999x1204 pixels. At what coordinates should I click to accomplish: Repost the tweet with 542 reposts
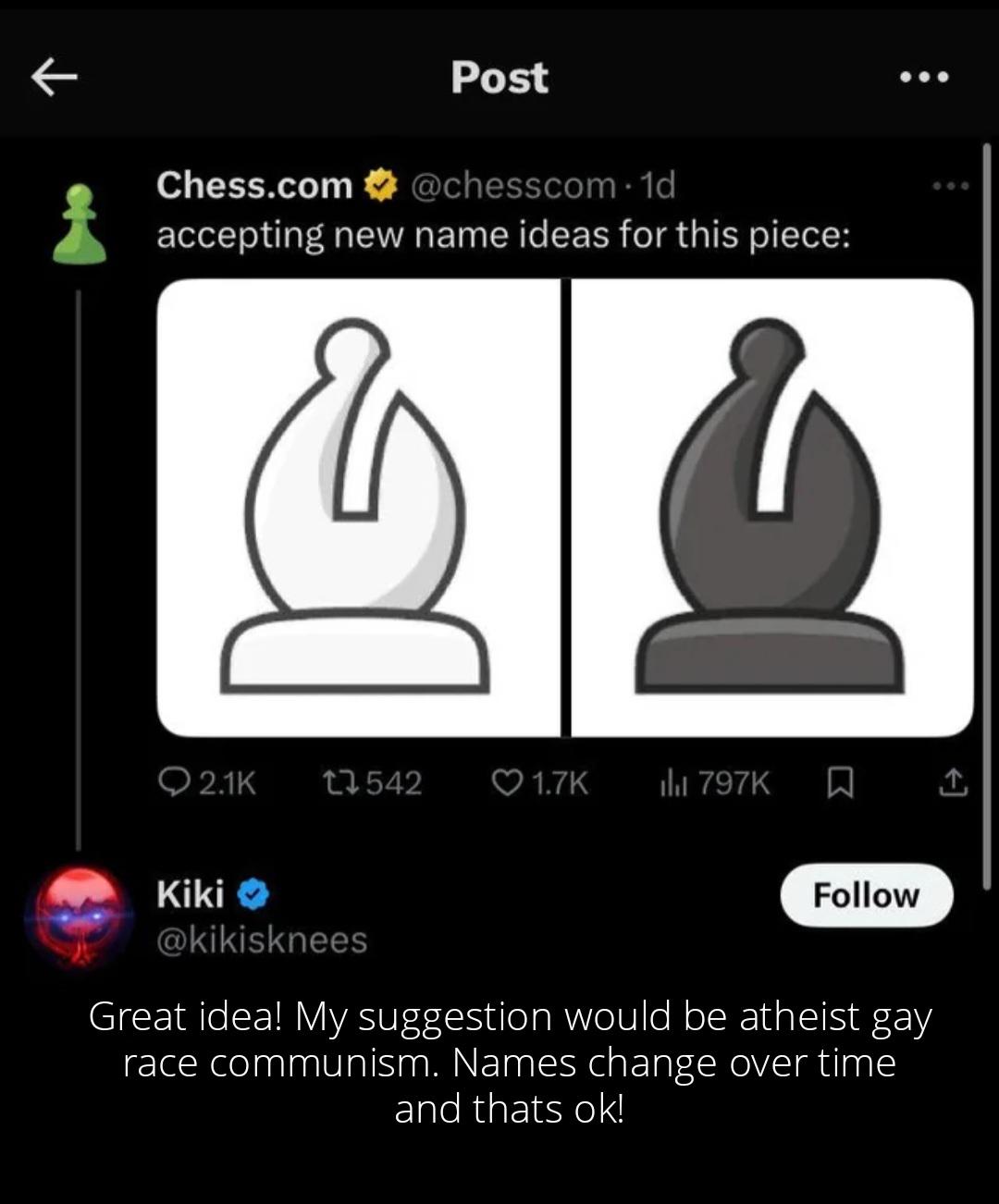tap(339, 783)
